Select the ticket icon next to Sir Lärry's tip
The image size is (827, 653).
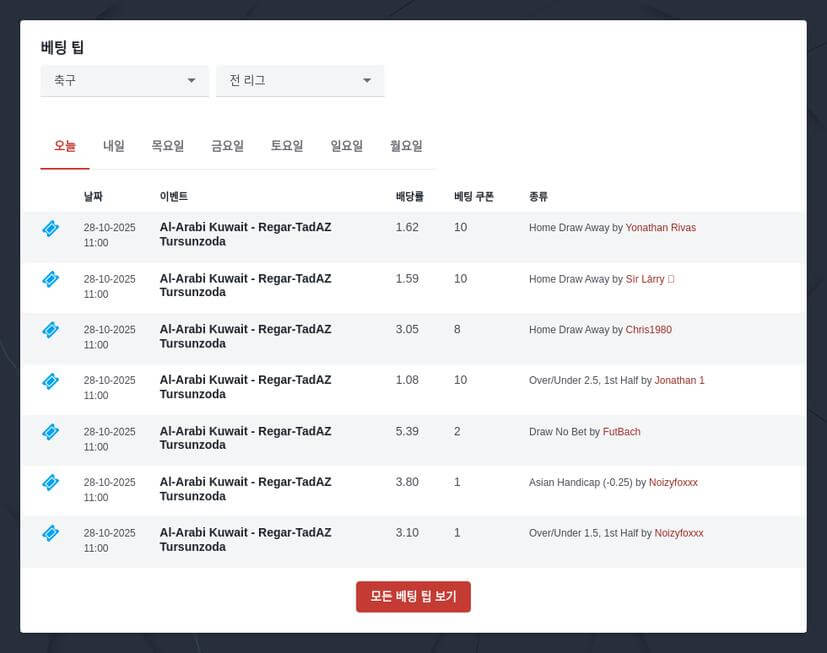[50, 279]
